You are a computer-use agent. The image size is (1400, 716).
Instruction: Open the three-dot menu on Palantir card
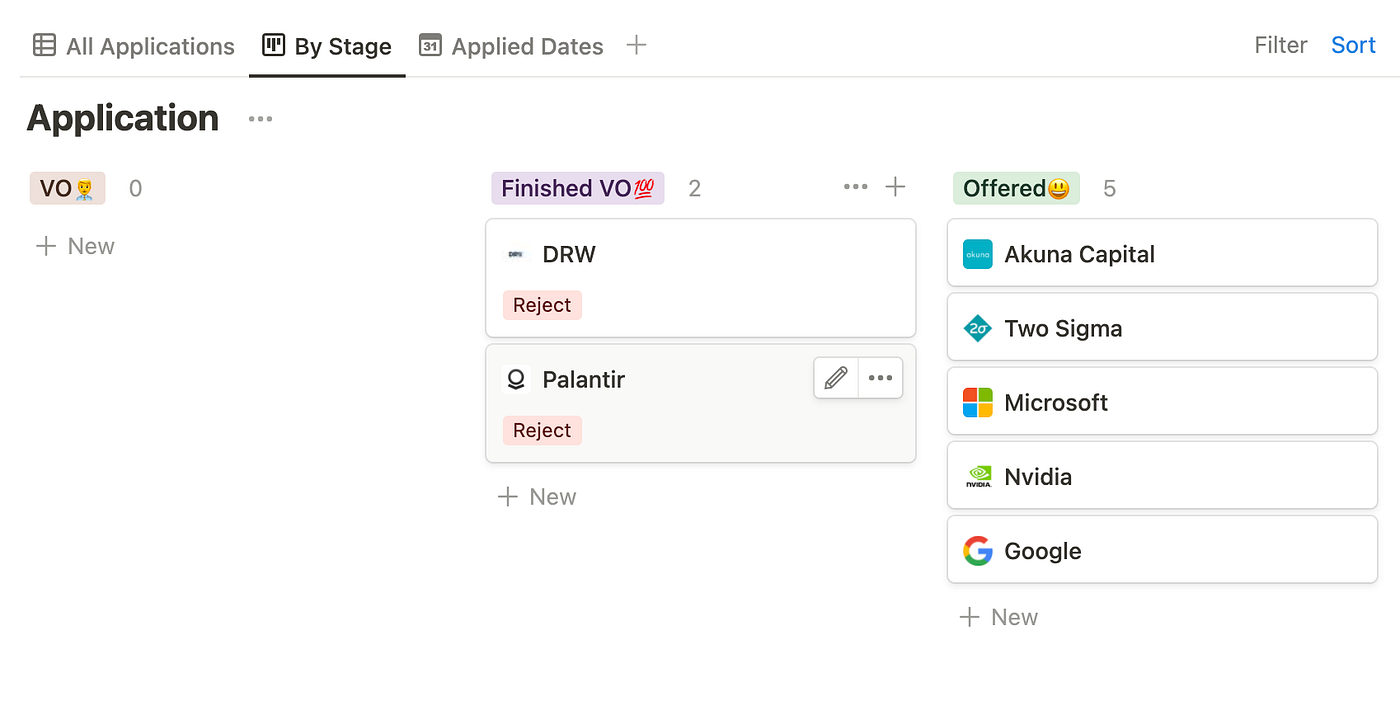tap(880, 378)
